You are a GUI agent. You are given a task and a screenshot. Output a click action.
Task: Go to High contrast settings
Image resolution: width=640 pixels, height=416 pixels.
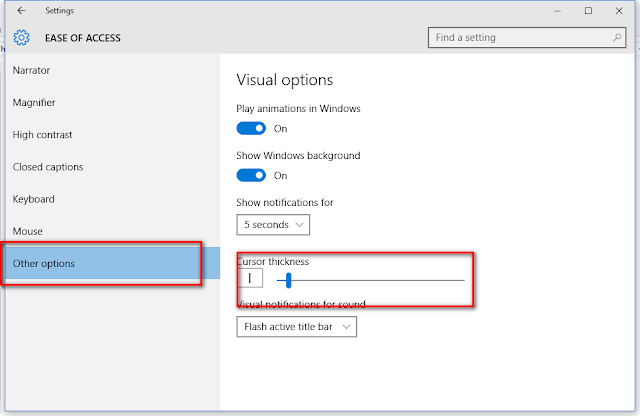42,135
